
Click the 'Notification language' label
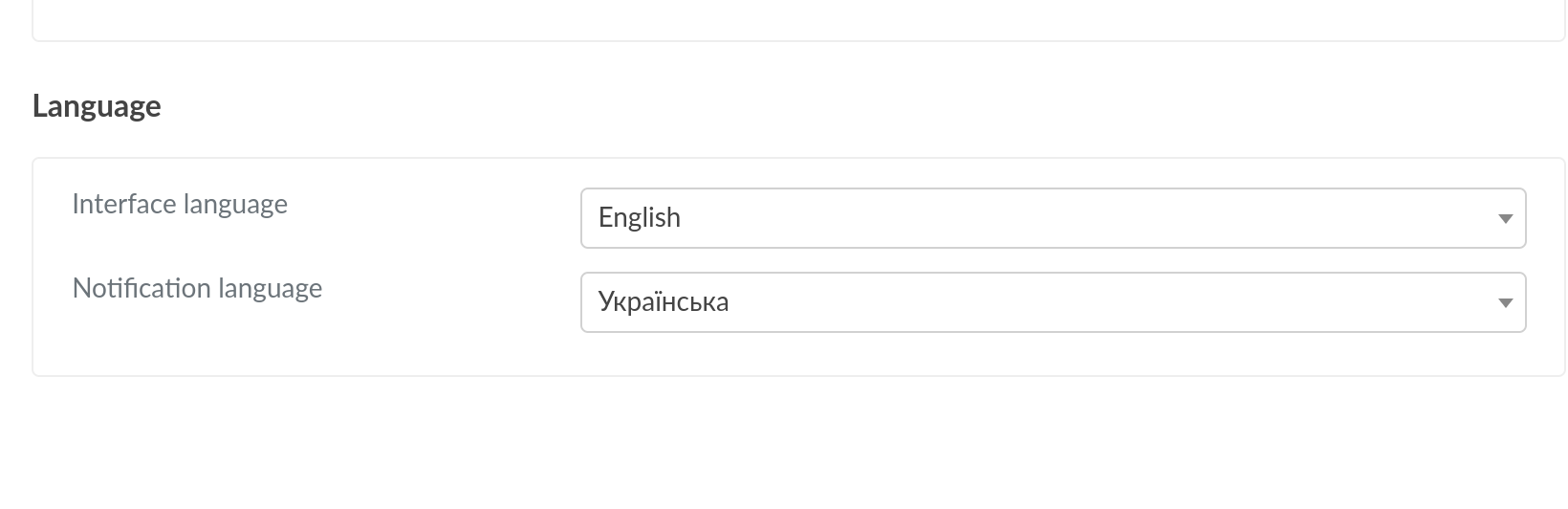point(197,289)
